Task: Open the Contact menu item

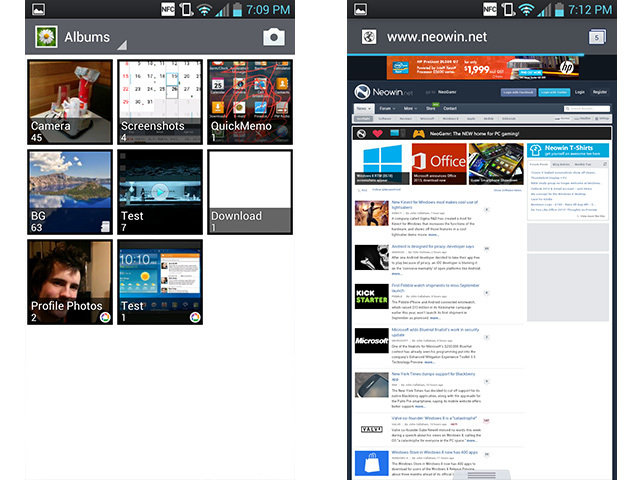Action: coord(450,109)
